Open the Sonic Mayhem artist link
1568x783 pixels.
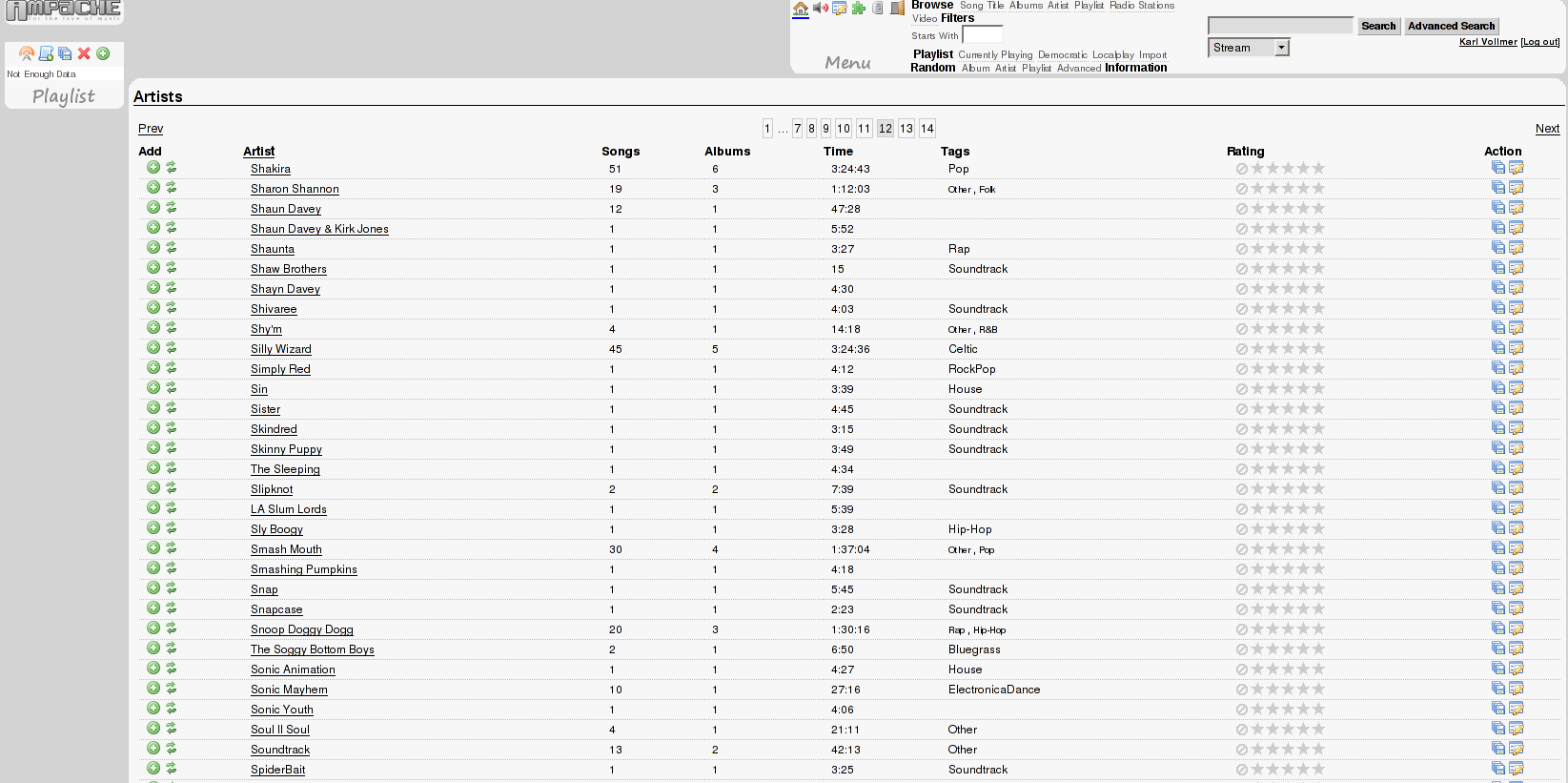click(289, 690)
